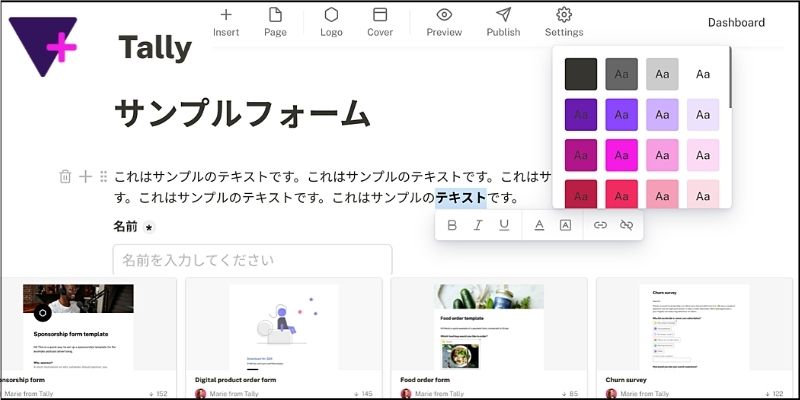Select the bright violet Aa swatch
Viewport: 800px width, 400px height.
pos(621,115)
